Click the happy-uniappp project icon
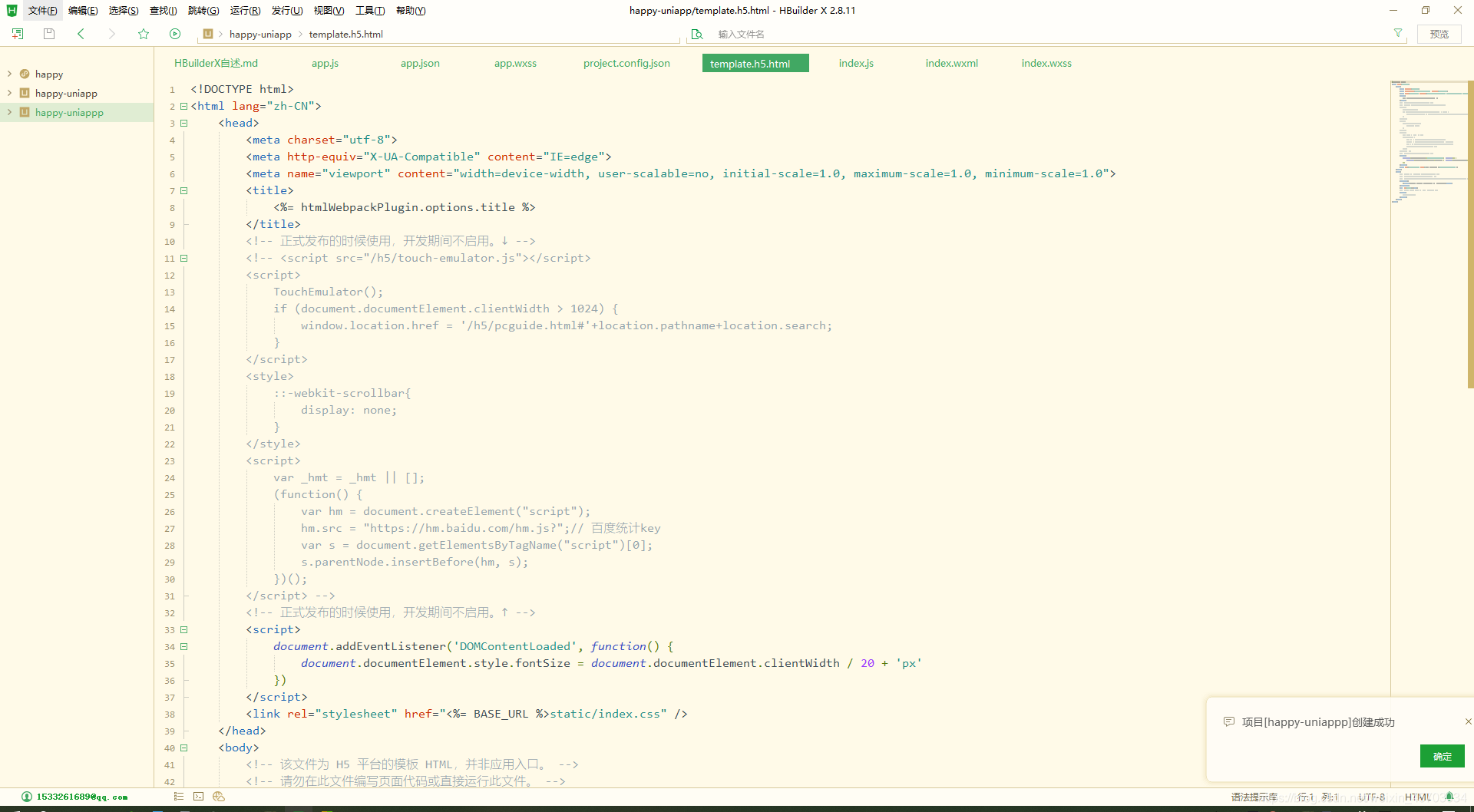The image size is (1474, 812). (x=25, y=112)
